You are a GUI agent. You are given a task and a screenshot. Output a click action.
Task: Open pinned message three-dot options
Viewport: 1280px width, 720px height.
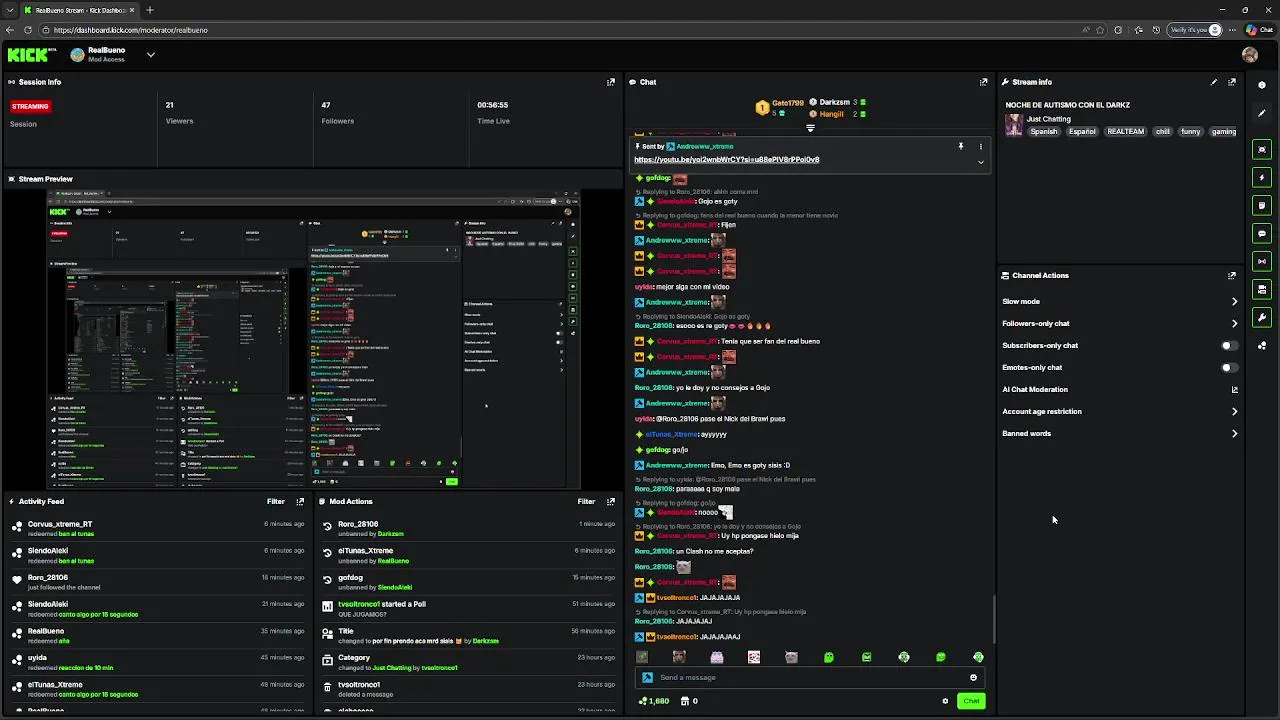pos(980,146)
